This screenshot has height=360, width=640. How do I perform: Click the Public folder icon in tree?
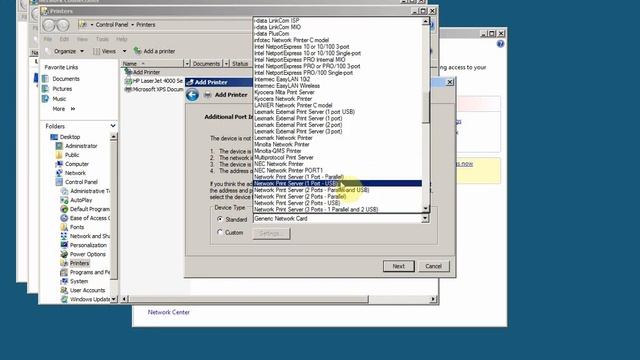click(x=59, y=155)
